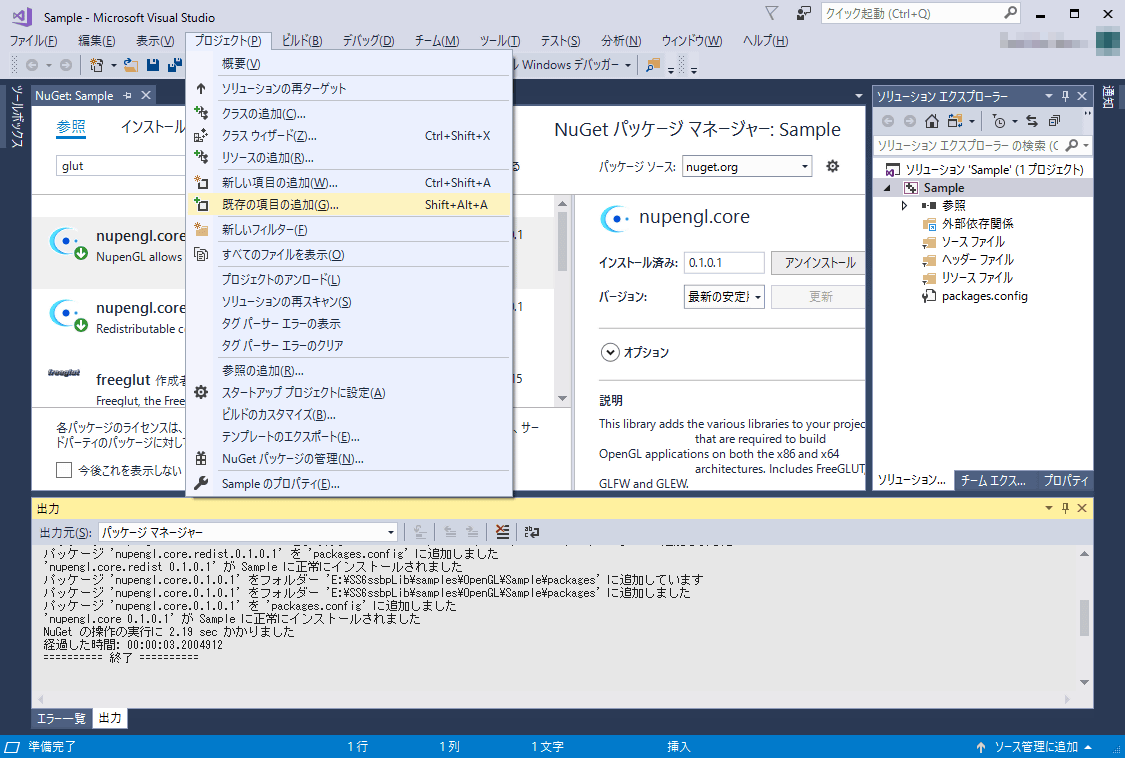Expand the Options section

click(x=610, y=352)
